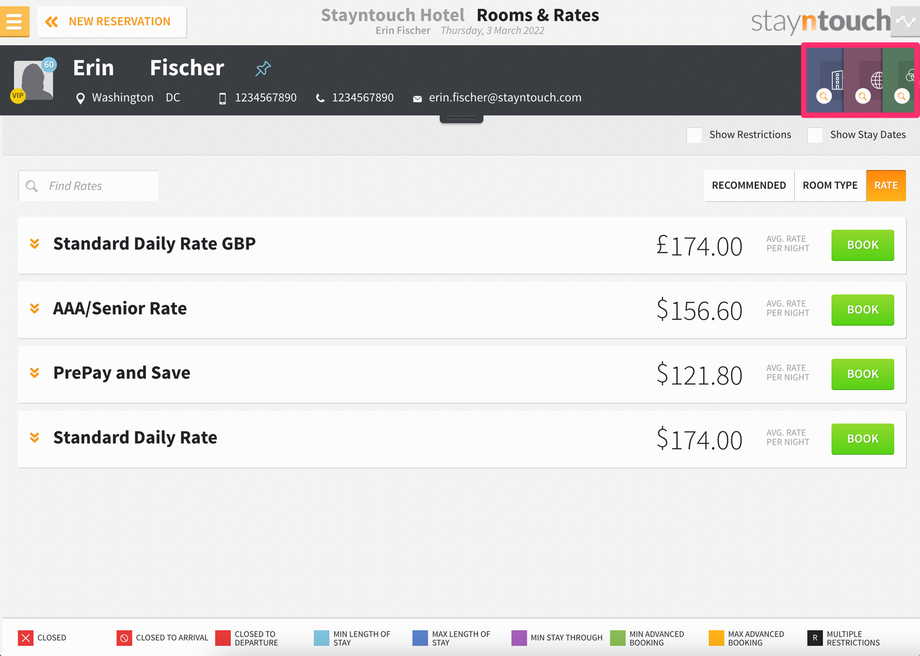Open the hamburger main menu

14,22
